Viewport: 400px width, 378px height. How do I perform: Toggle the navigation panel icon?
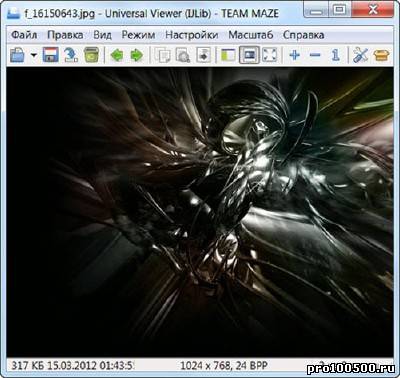click(x=228, y=55)
